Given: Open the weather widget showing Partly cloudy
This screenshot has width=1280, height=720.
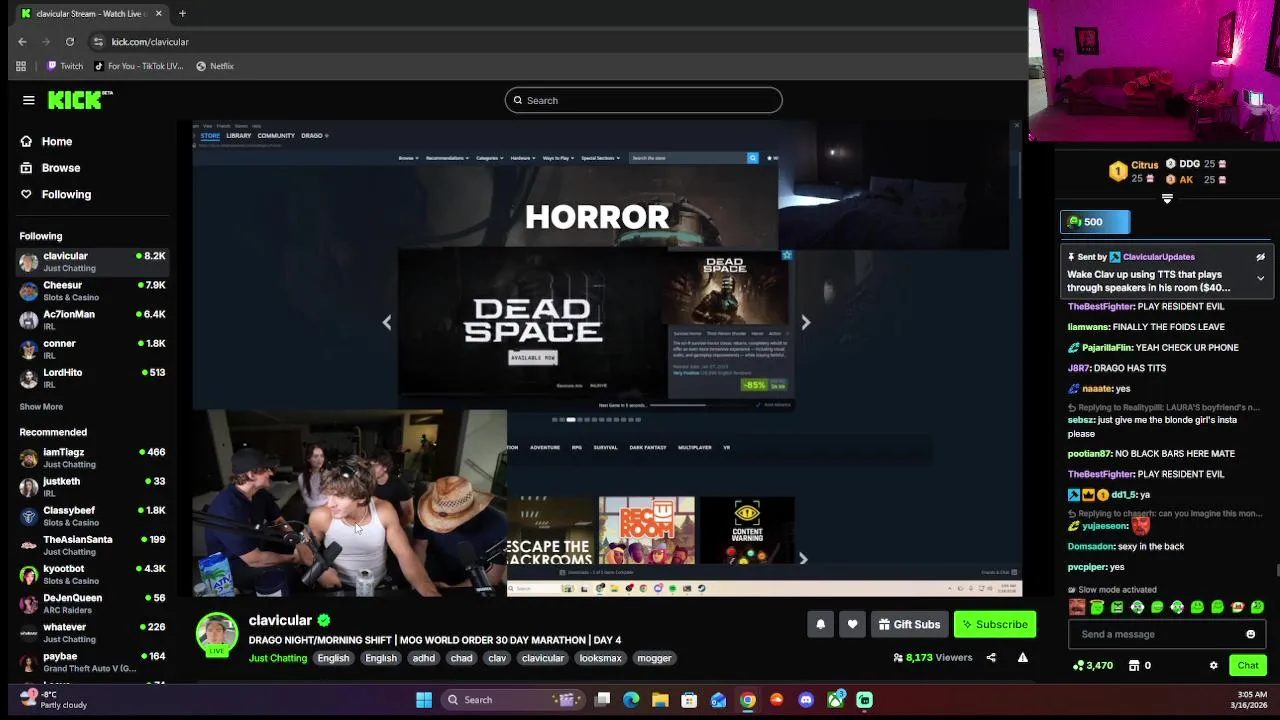Looking at the screenshot, I should (55, 700).
